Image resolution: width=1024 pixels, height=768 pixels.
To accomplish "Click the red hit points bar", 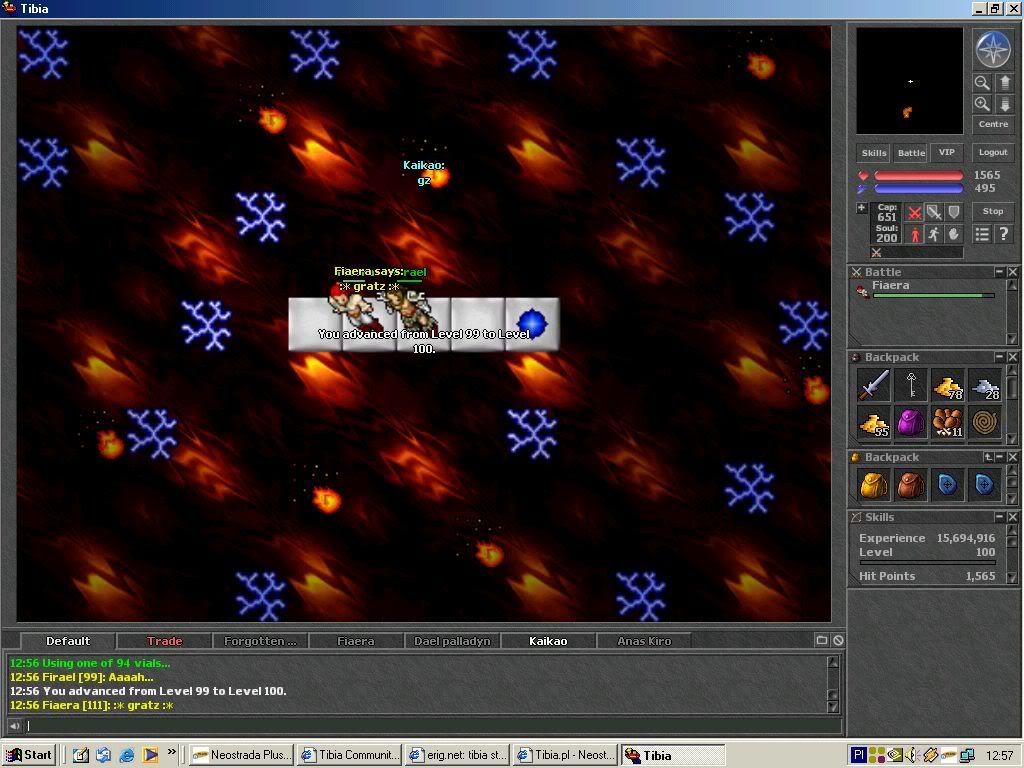I will point(918,175).
